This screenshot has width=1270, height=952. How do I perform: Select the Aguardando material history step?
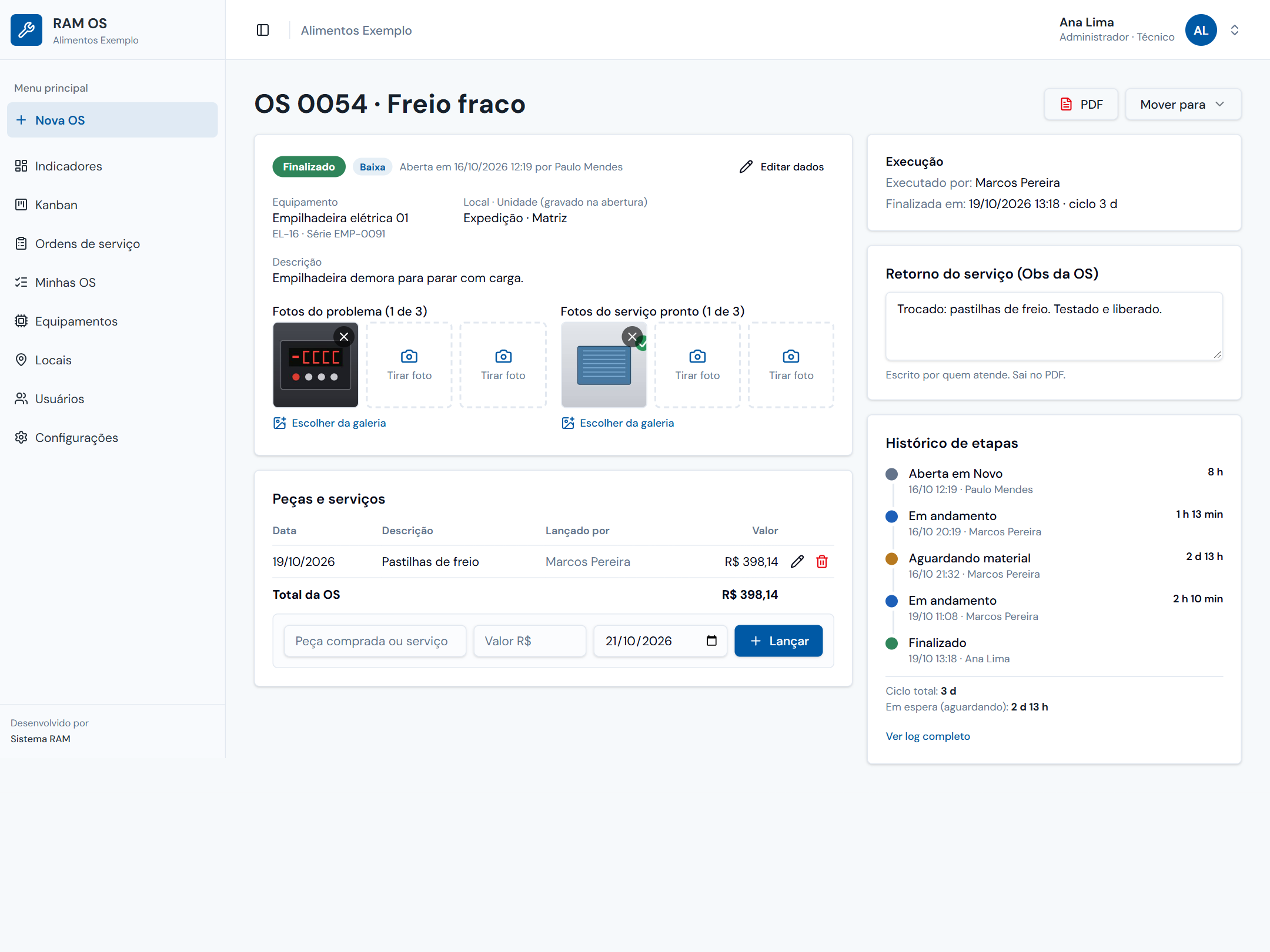click(x=1054, y=565)
